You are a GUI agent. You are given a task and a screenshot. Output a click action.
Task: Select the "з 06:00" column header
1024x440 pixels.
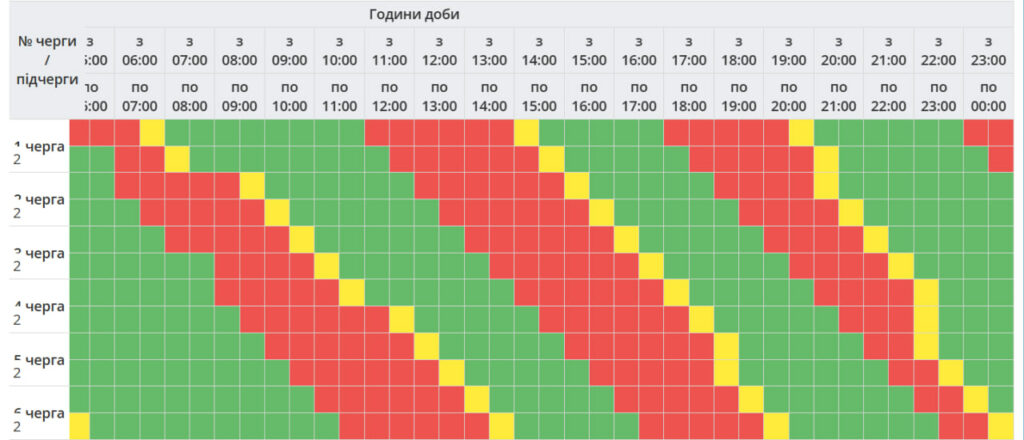tap(139, 50)
